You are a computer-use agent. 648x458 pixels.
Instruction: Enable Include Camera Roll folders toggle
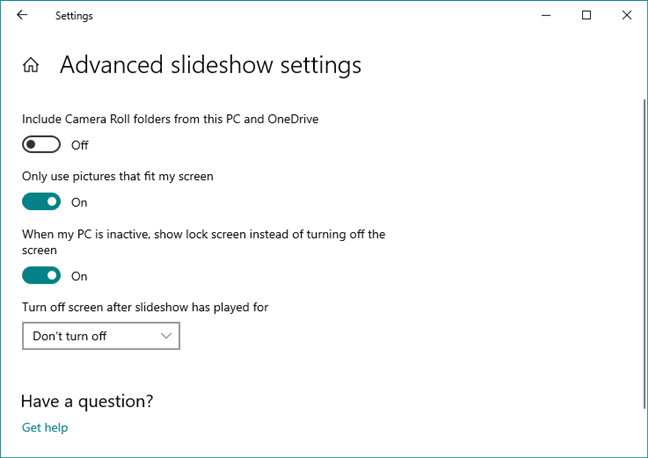[41, 145]
